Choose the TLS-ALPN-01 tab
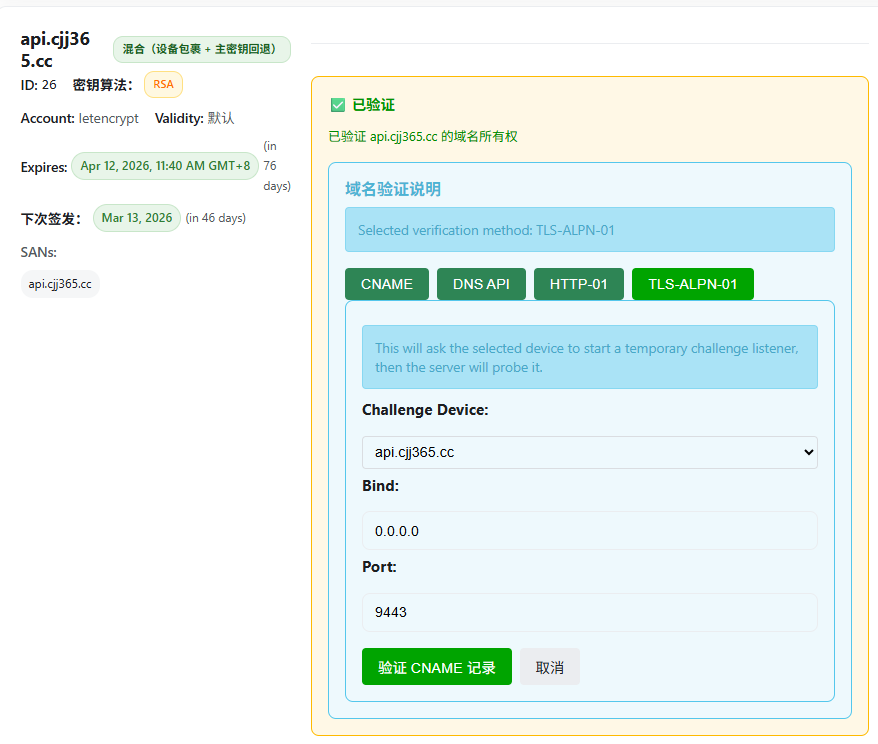Screen dimensions: 878x744 pos(692,284)
